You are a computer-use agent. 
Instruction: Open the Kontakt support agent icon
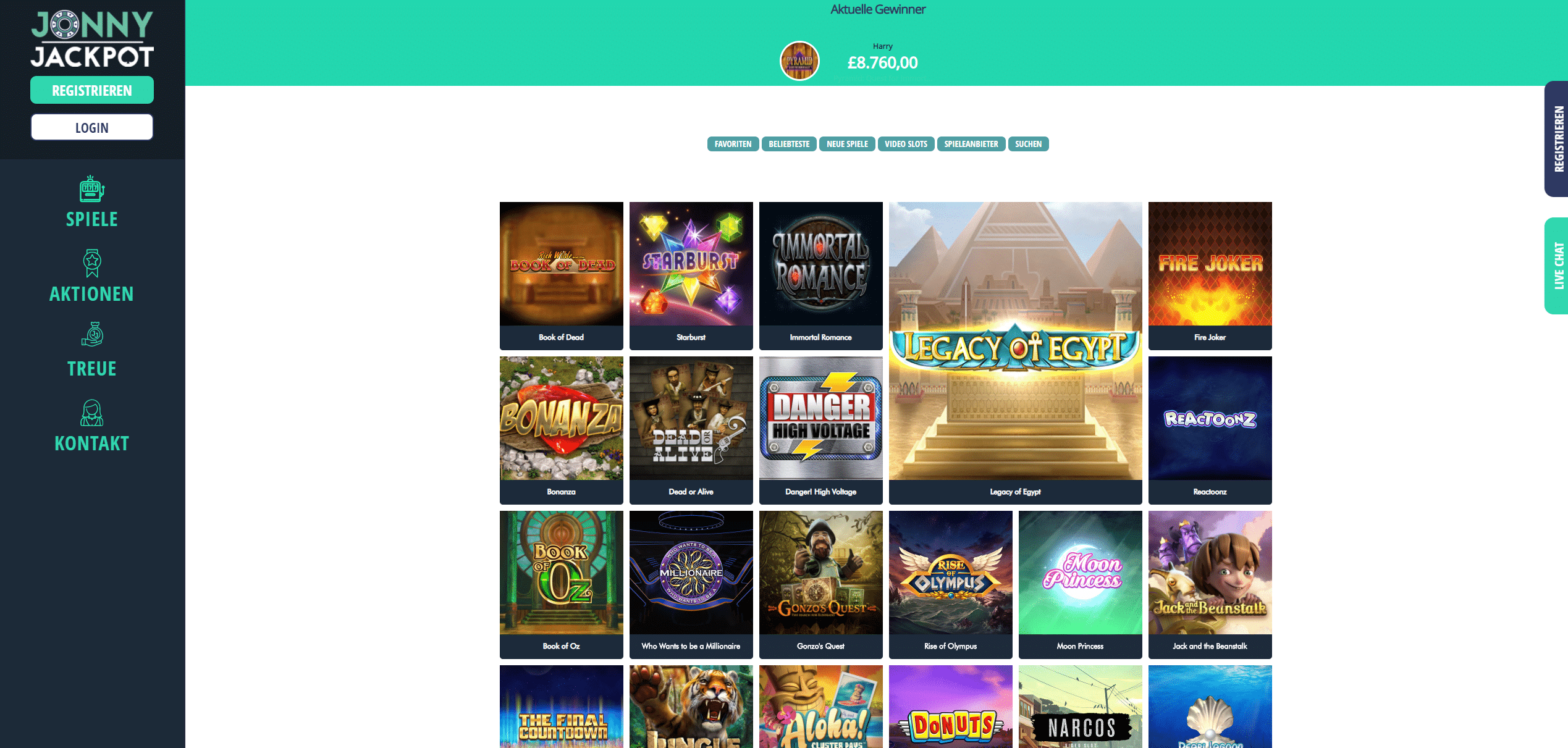92,413
